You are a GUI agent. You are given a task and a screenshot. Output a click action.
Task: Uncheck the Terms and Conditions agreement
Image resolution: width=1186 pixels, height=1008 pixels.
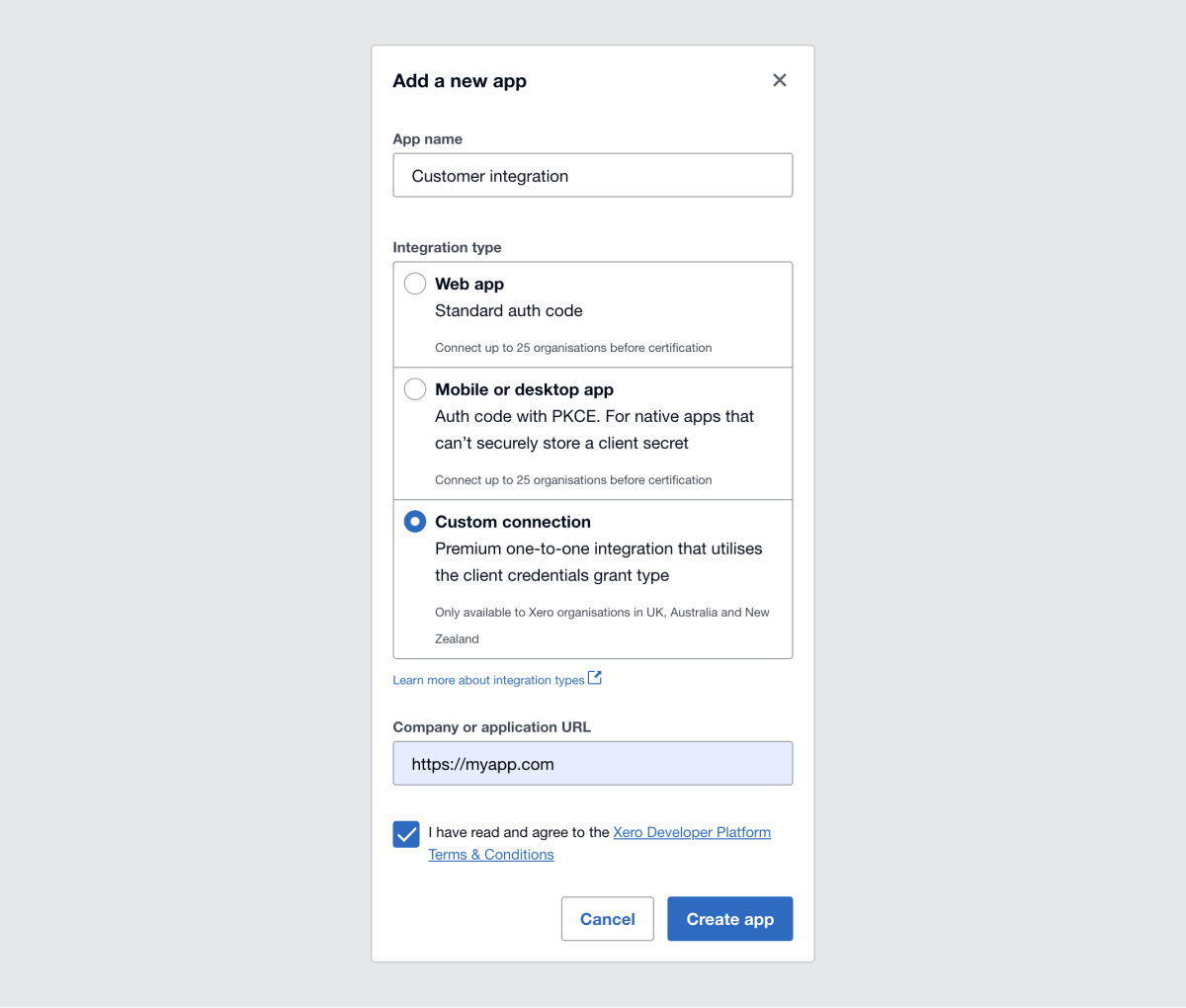tap(405, 833)
